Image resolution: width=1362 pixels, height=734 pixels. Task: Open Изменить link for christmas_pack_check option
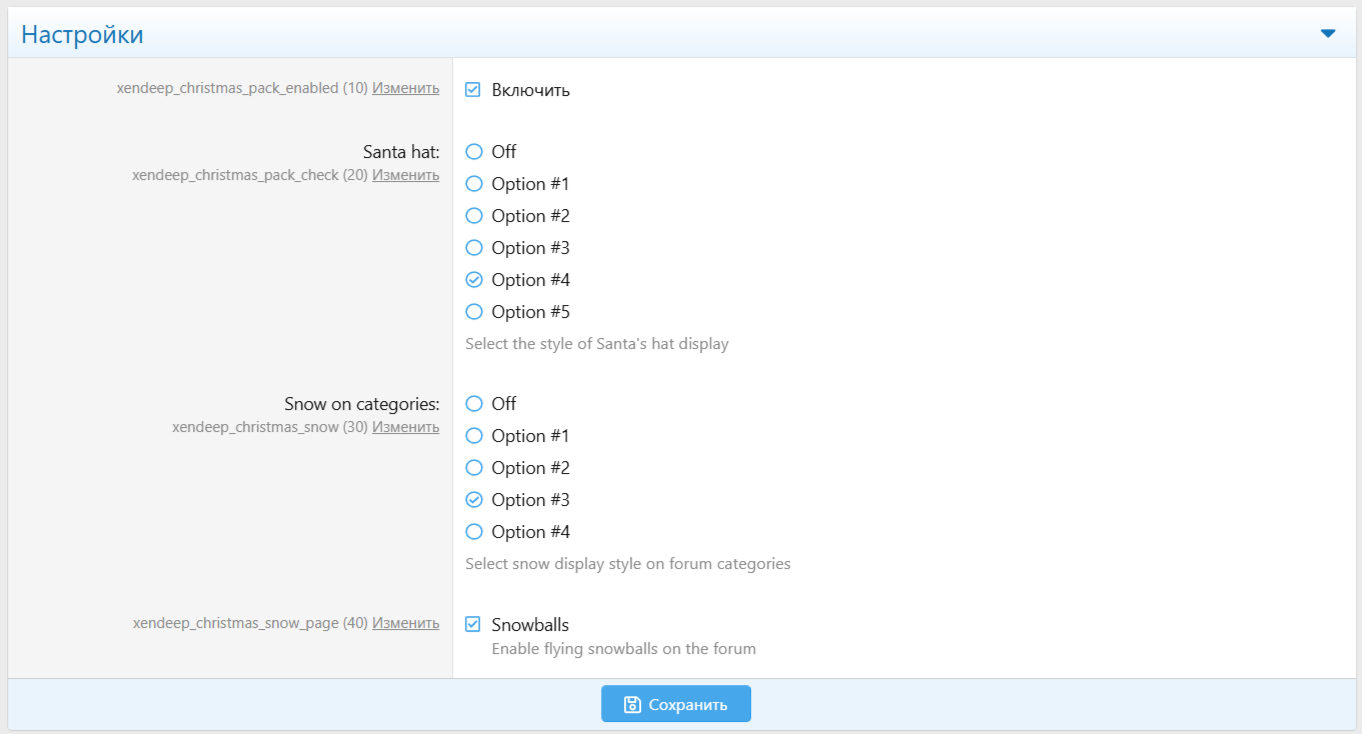pos(405,175)
